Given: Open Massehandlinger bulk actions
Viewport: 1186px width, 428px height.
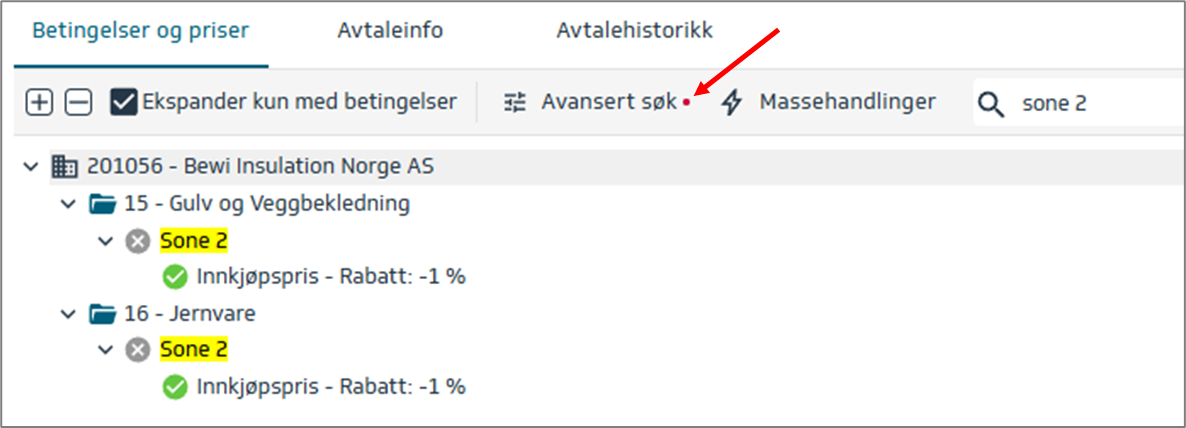Looking at the screenshot, I should pyautogui.click(x=846, y=102).
